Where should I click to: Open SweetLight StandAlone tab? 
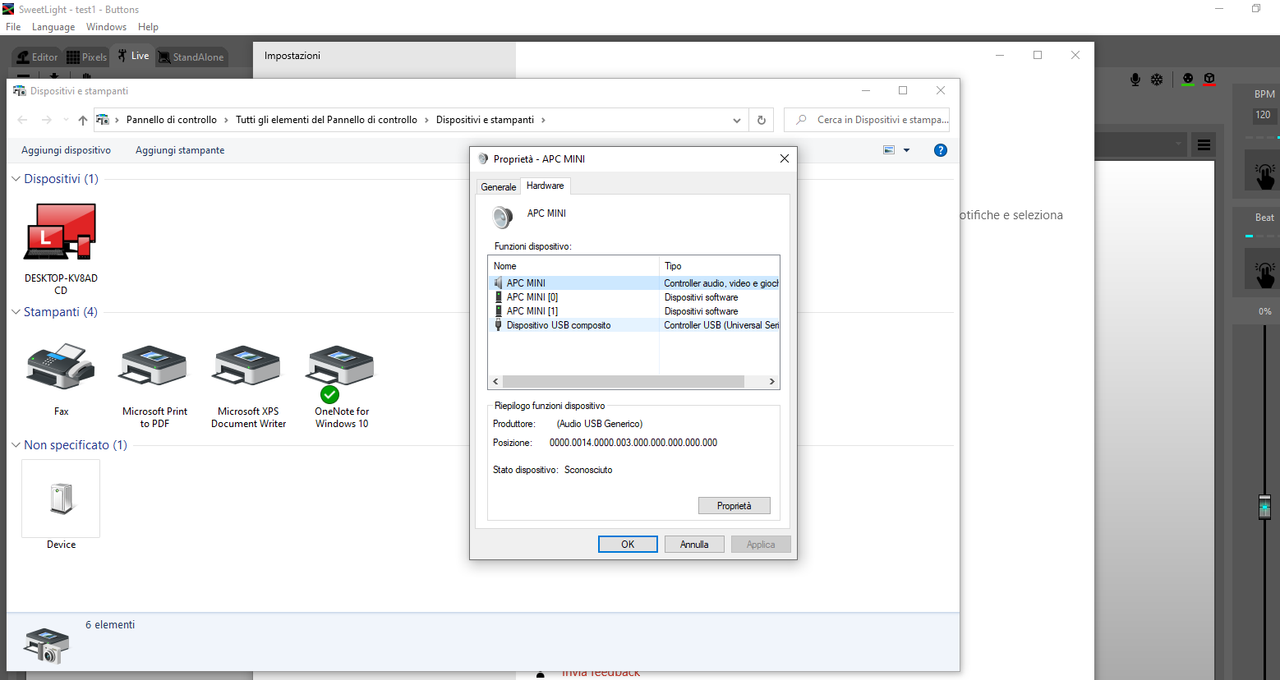[x=191, y=57]
